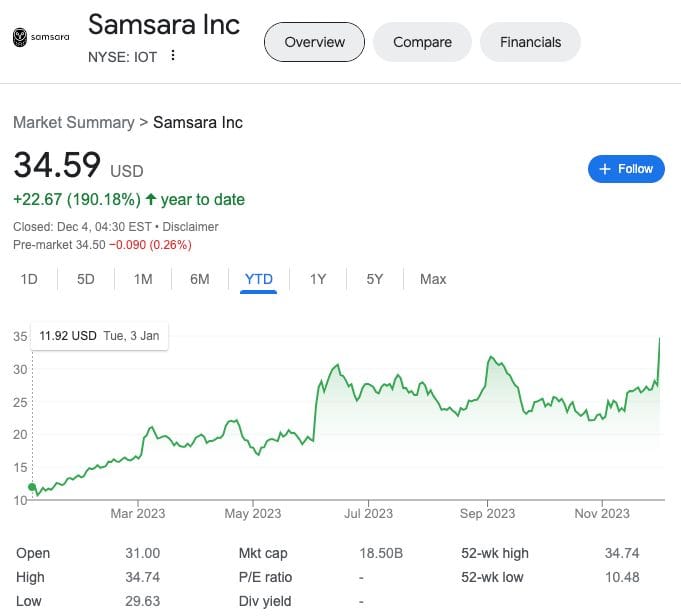681x616 pixels.
Task: Select the 1D time range
Action: [x=29, y=279]
